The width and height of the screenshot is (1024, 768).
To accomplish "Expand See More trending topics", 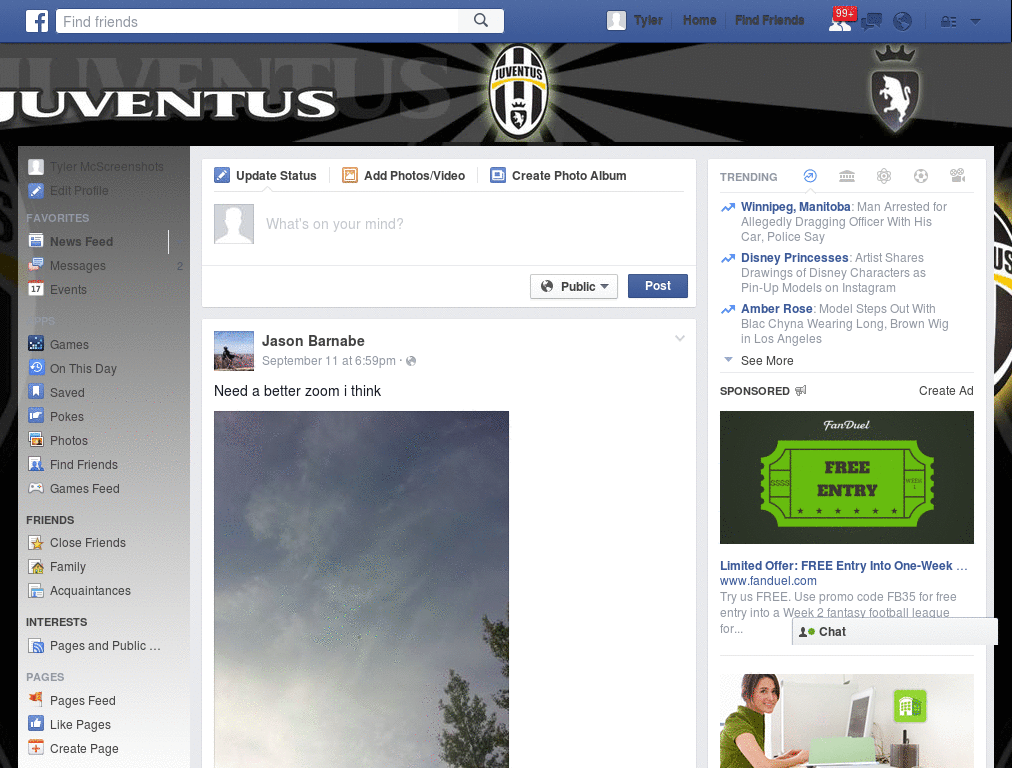I will point(767,360).
